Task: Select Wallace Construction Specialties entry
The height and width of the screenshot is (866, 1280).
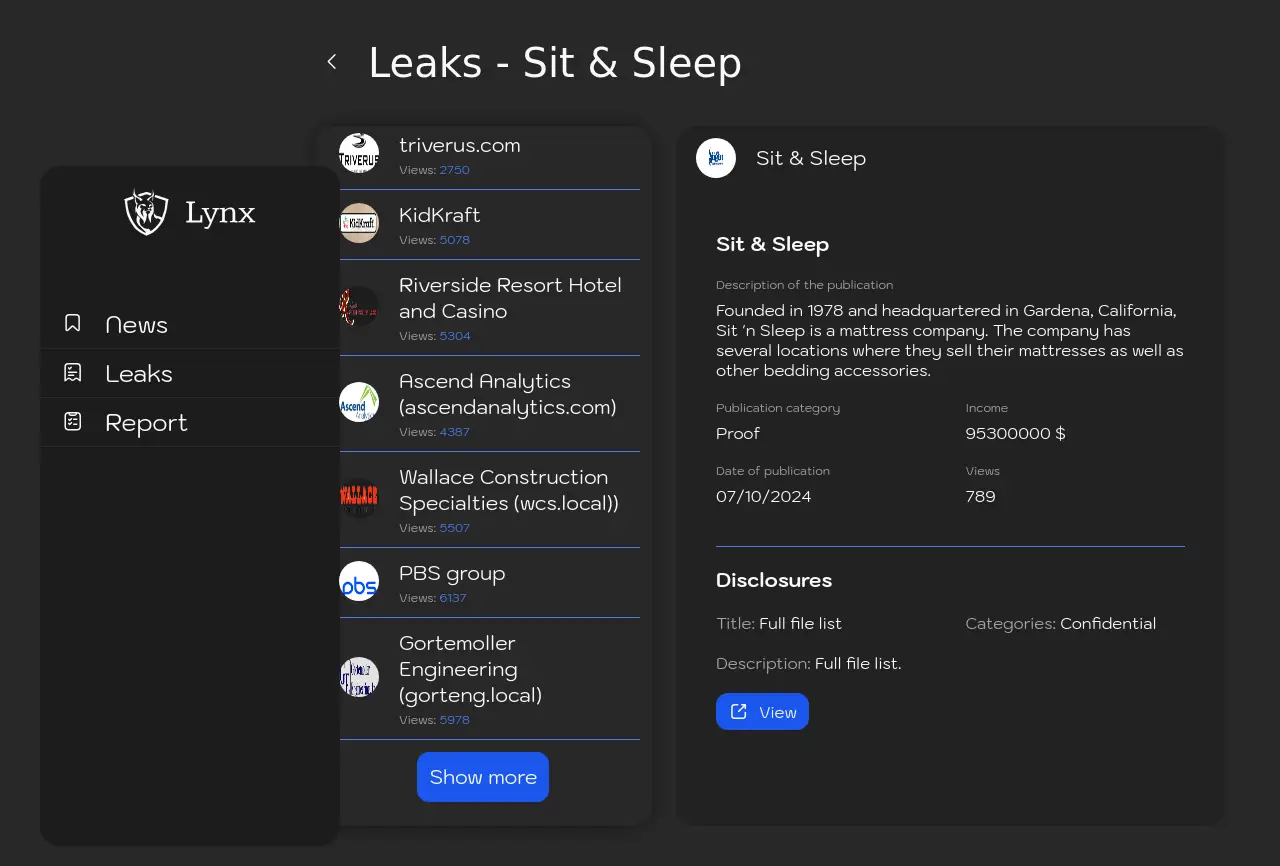Action: [x=508, y=490]
